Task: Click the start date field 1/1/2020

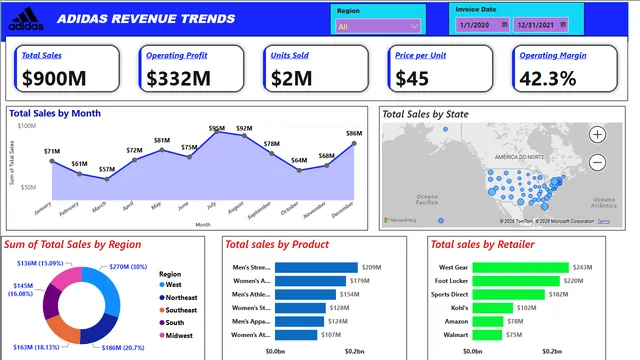Action: point(482,25)
